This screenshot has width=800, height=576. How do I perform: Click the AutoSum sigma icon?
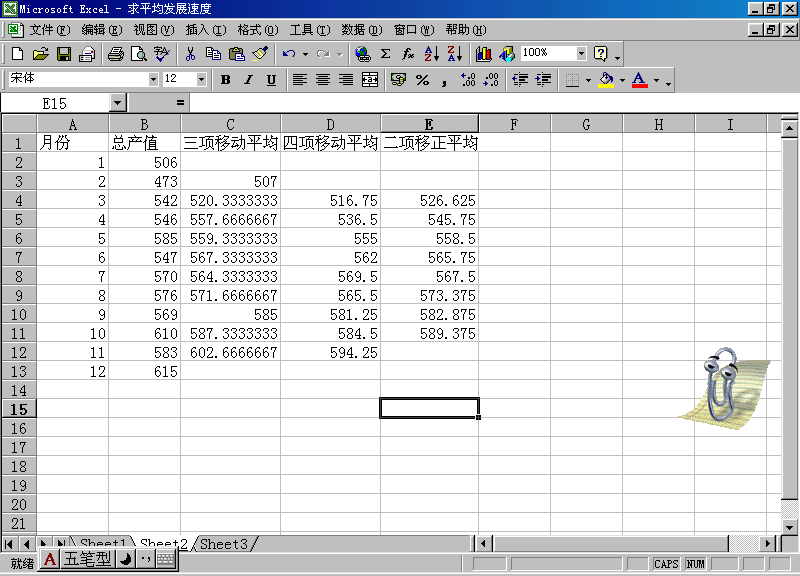pyautogui.click(x=385, y=54)
